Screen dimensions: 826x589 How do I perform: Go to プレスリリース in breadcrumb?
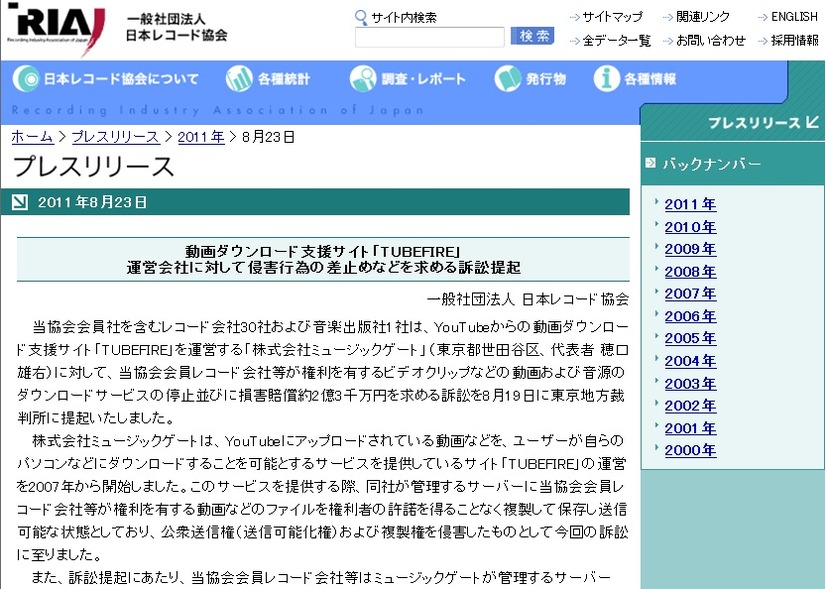pyautogui.click(x=115, y=137)
